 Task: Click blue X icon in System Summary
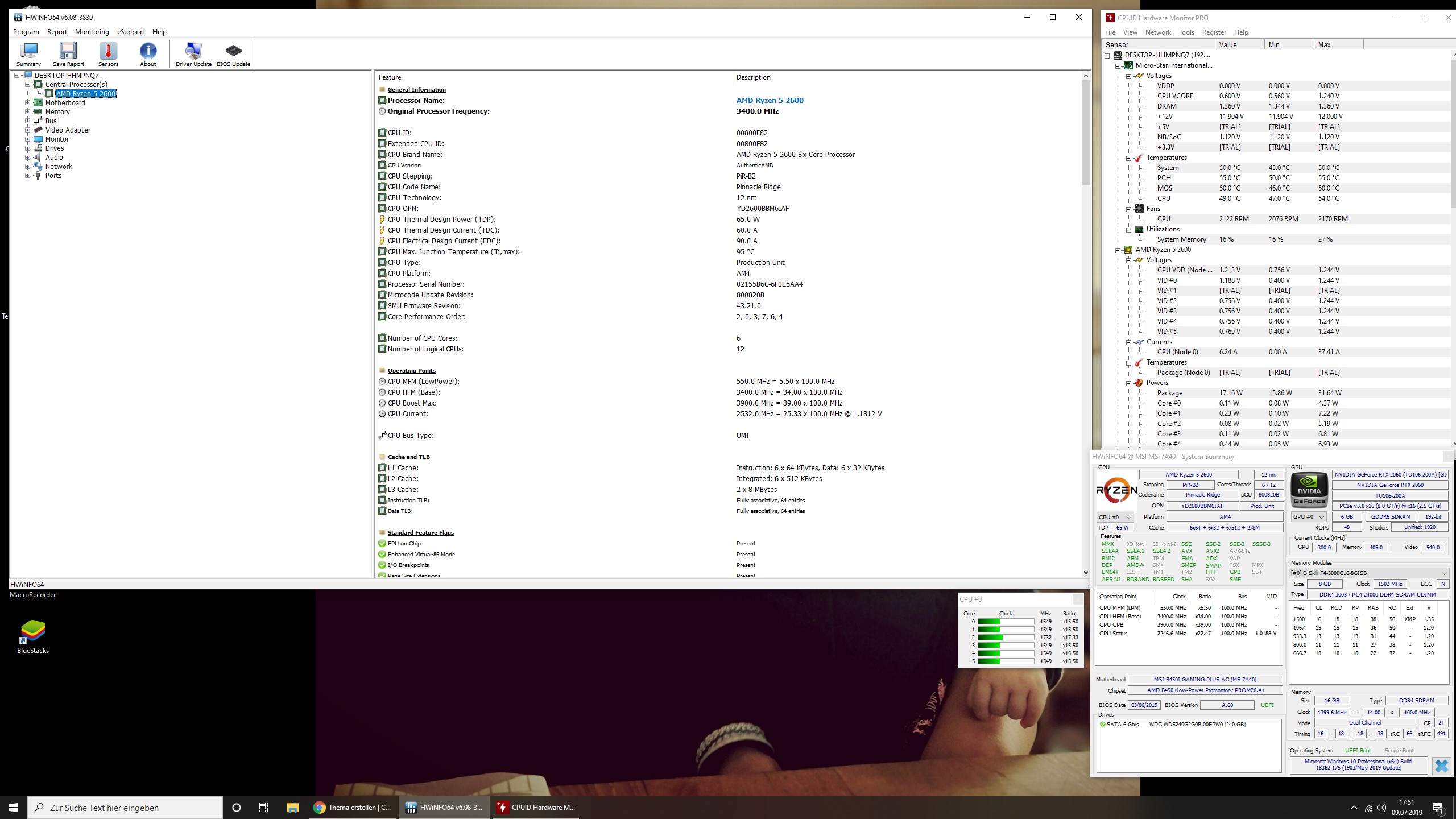1441,766
